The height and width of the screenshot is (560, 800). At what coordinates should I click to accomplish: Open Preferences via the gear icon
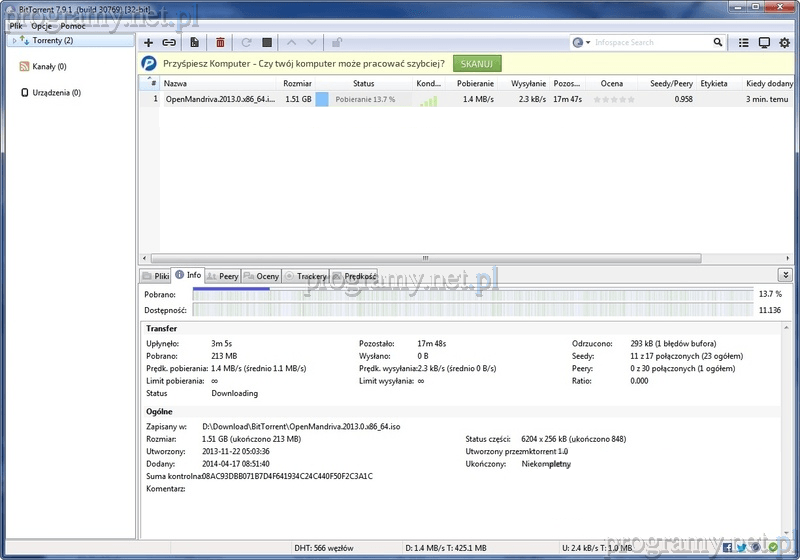(x=784, y=43)
